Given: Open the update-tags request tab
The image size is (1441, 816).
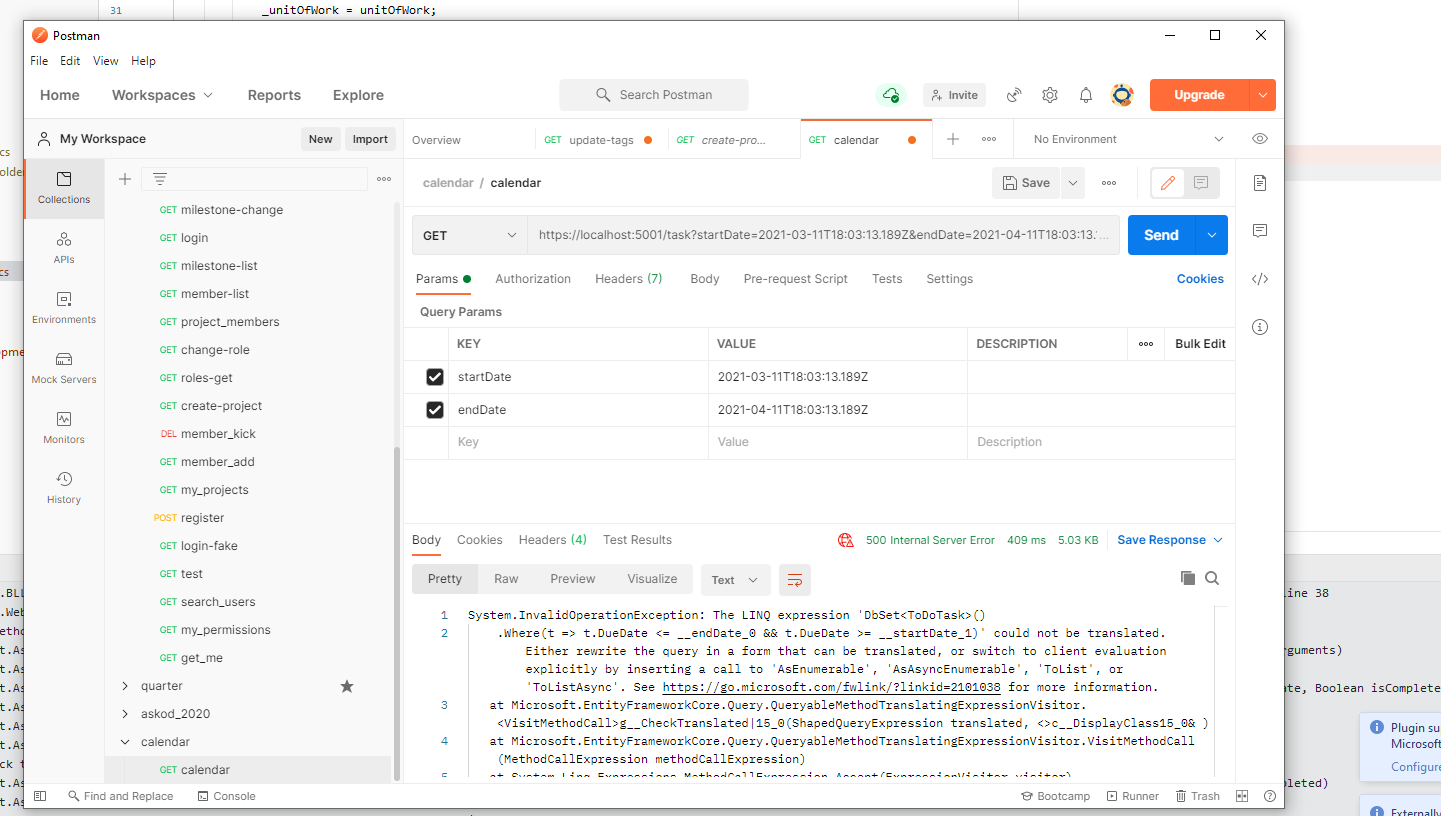Looking at the screenshot, I should [x=600, y=140].
